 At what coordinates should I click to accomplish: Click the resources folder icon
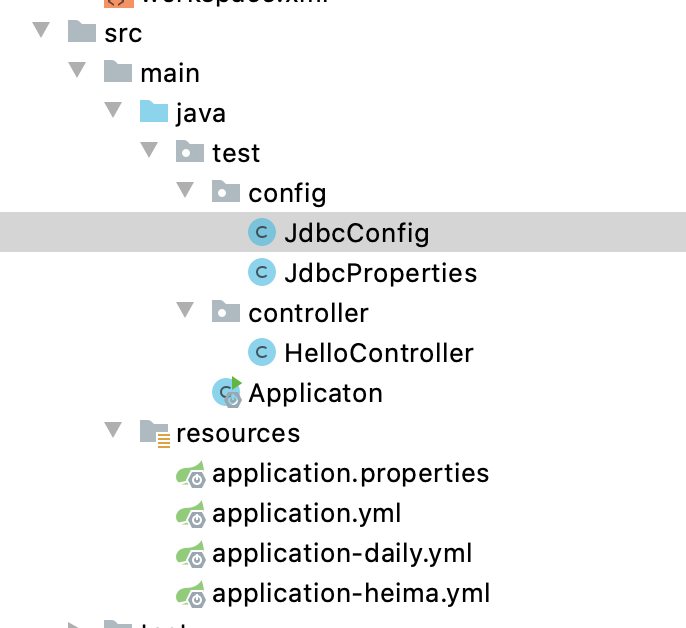point(154,433)
